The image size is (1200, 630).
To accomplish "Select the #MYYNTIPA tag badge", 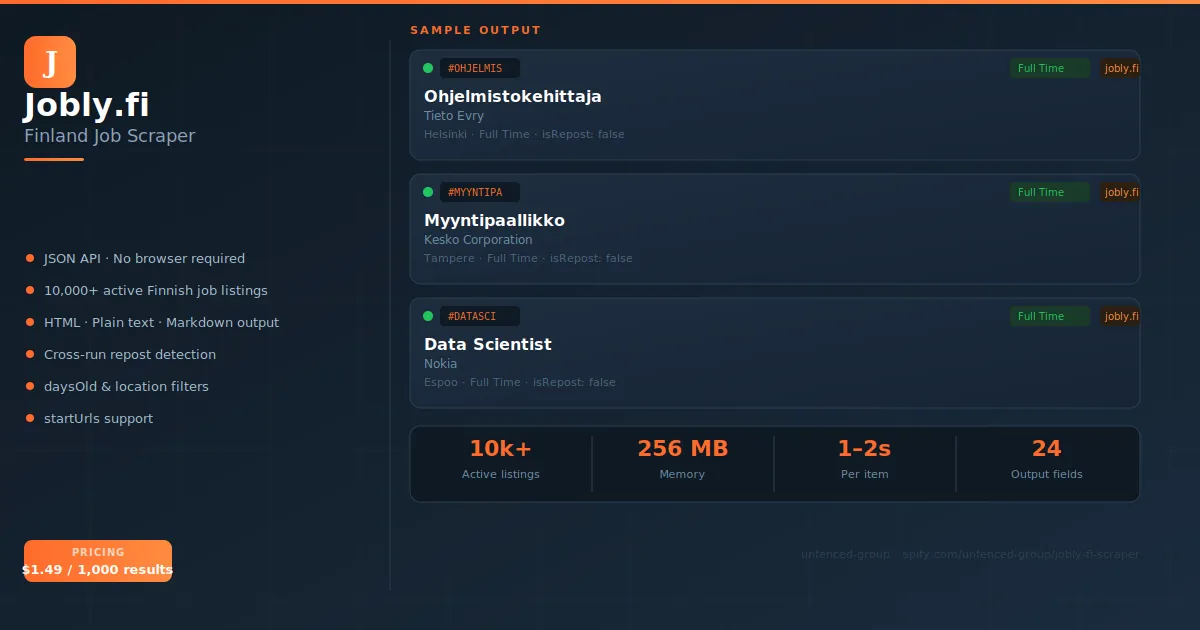I will [x=480, y=192].
